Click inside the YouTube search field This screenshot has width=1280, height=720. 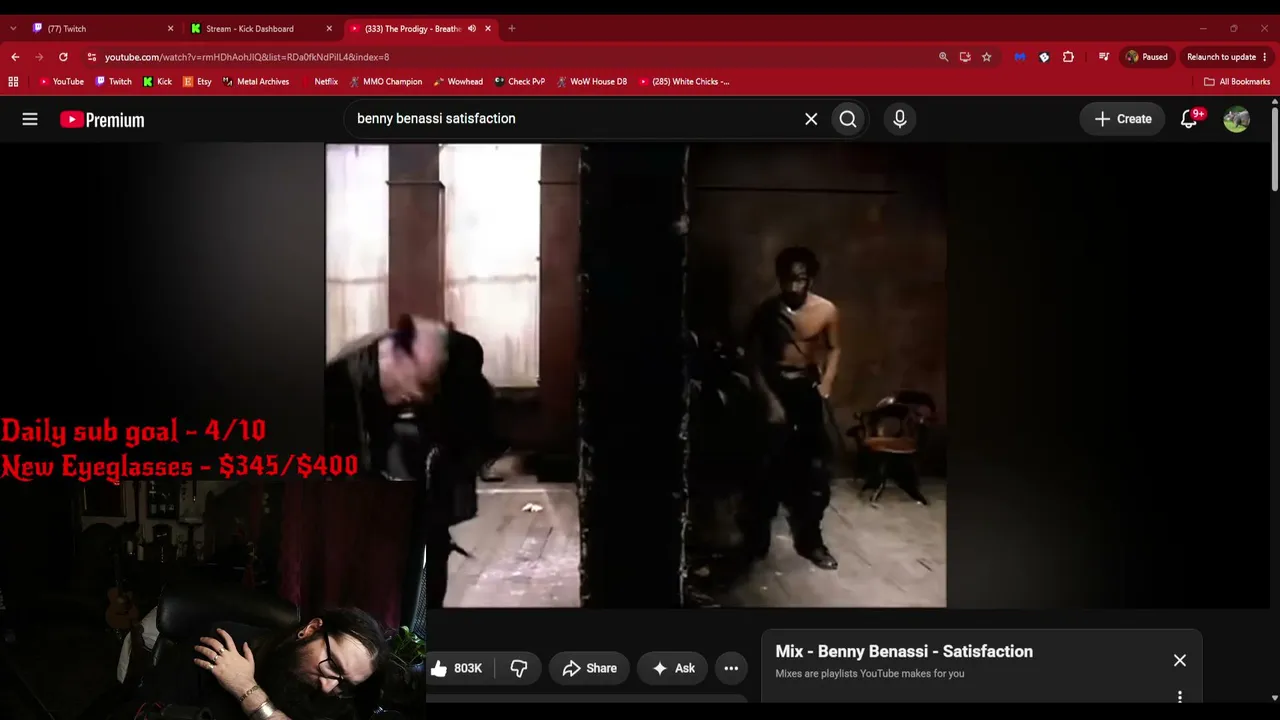[x=575, y=119]
